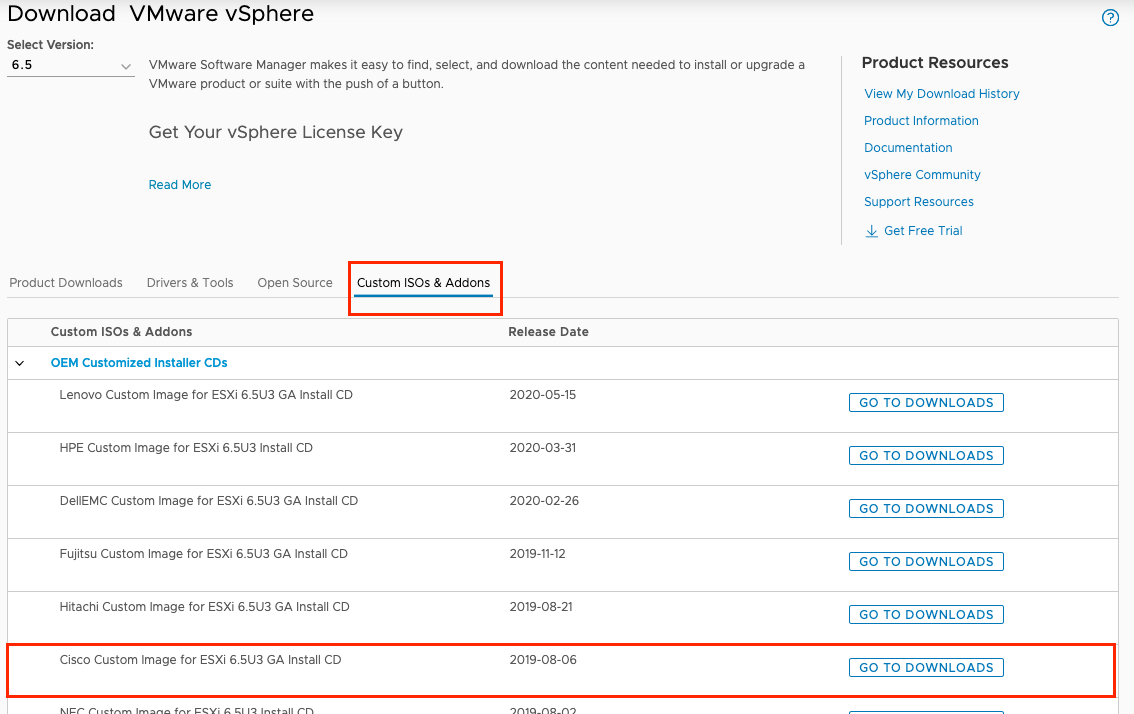Screen dimensions: 1134x714
Task: Switch to the Open Source tab
Action: (295, 283)
